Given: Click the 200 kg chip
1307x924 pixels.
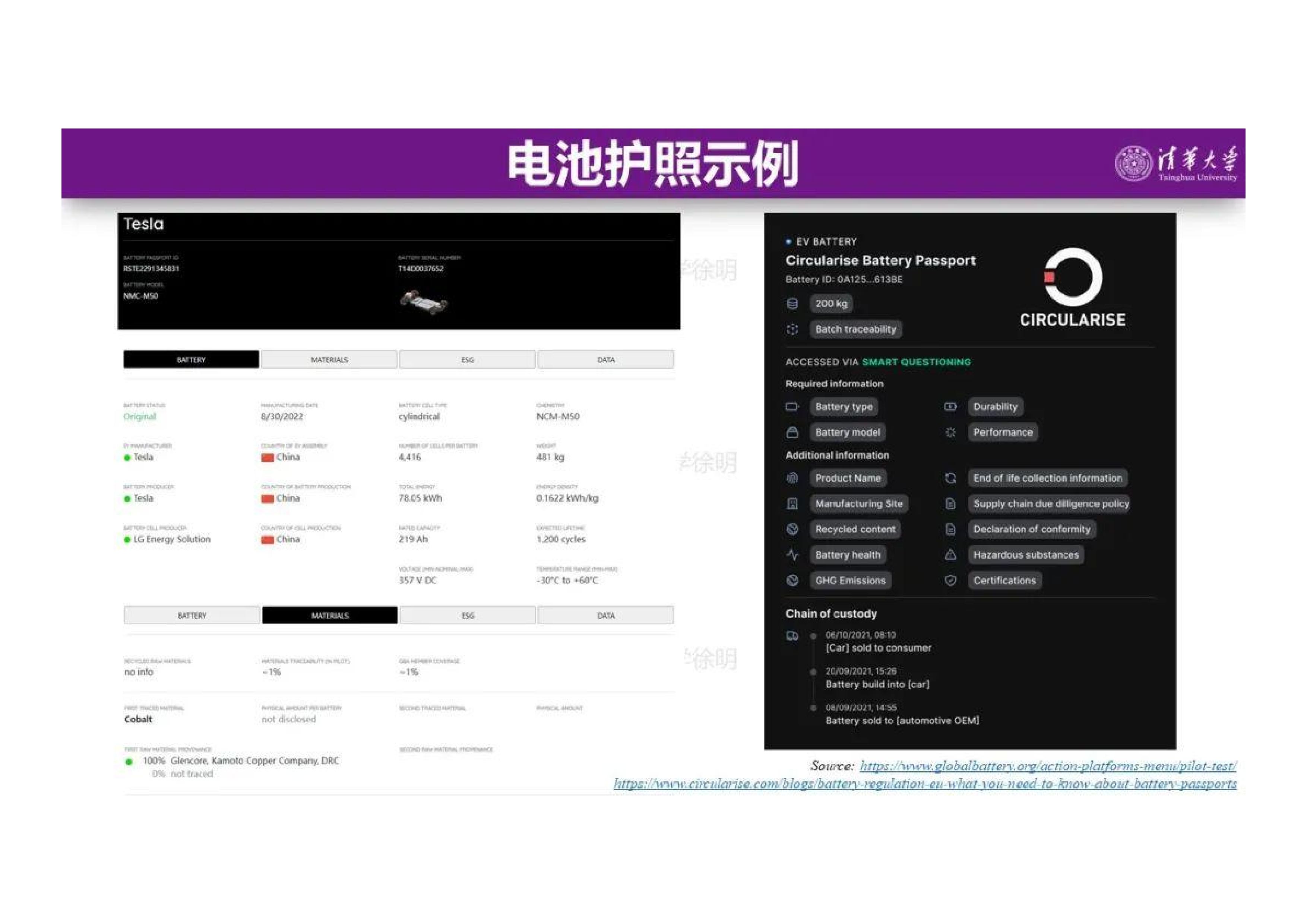Looking at the screenshot, I should (831, 303).
